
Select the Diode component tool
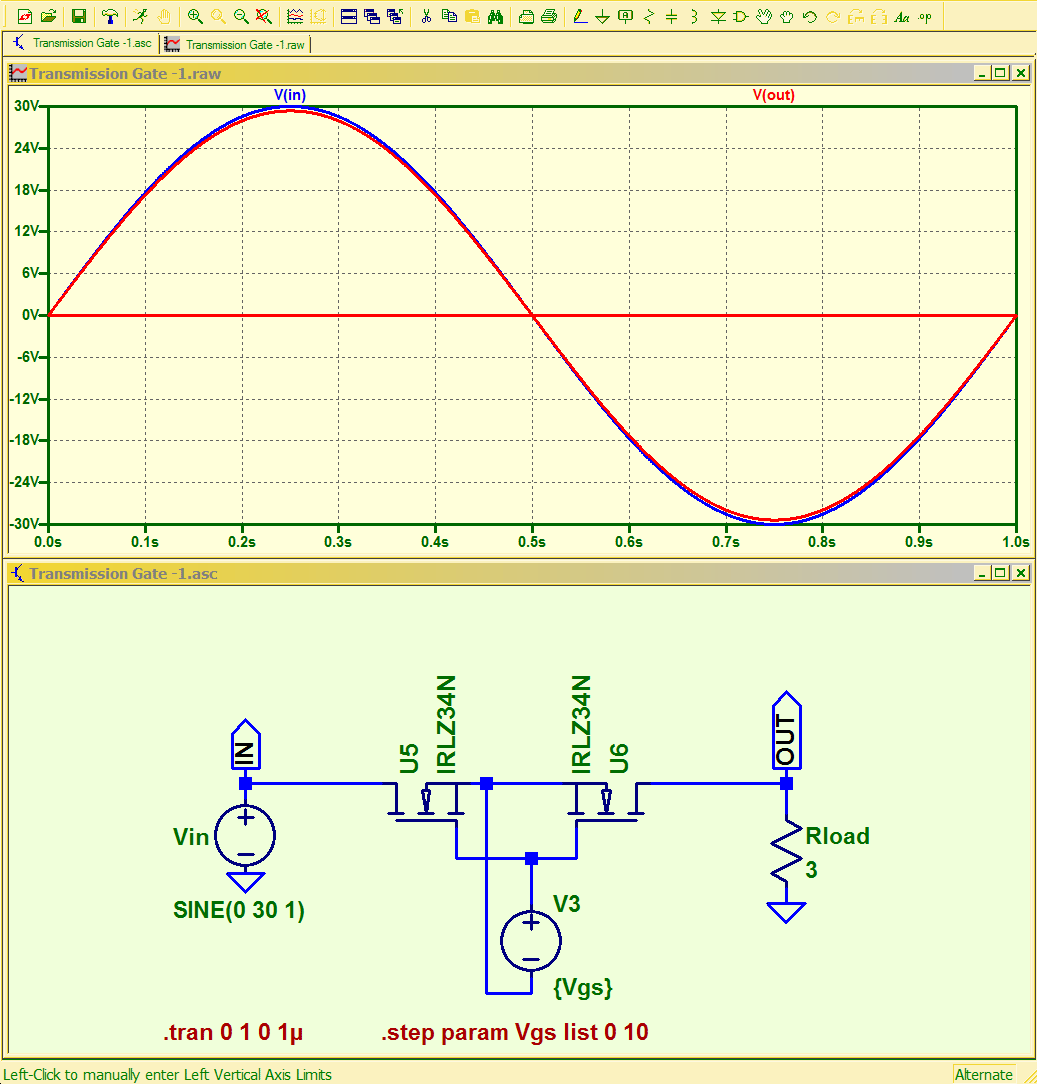tap(718, 16)
